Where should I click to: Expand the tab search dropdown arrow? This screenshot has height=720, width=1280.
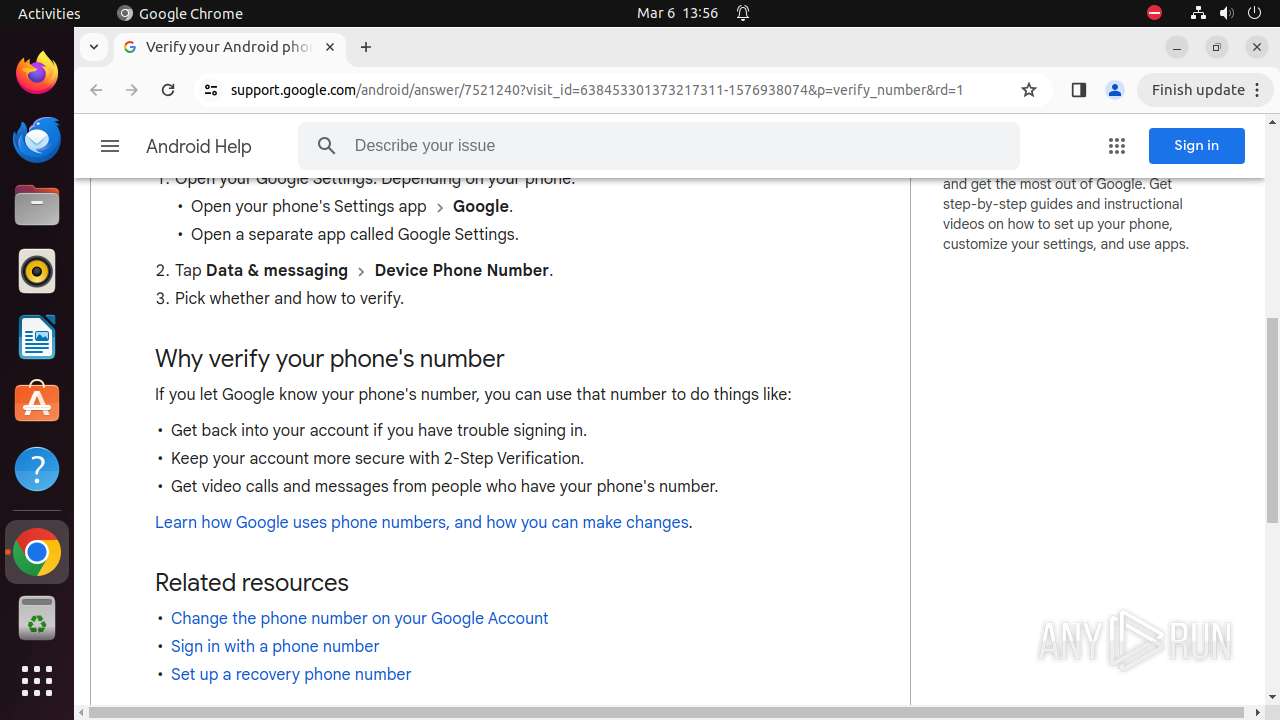click(x=93, y=47)
